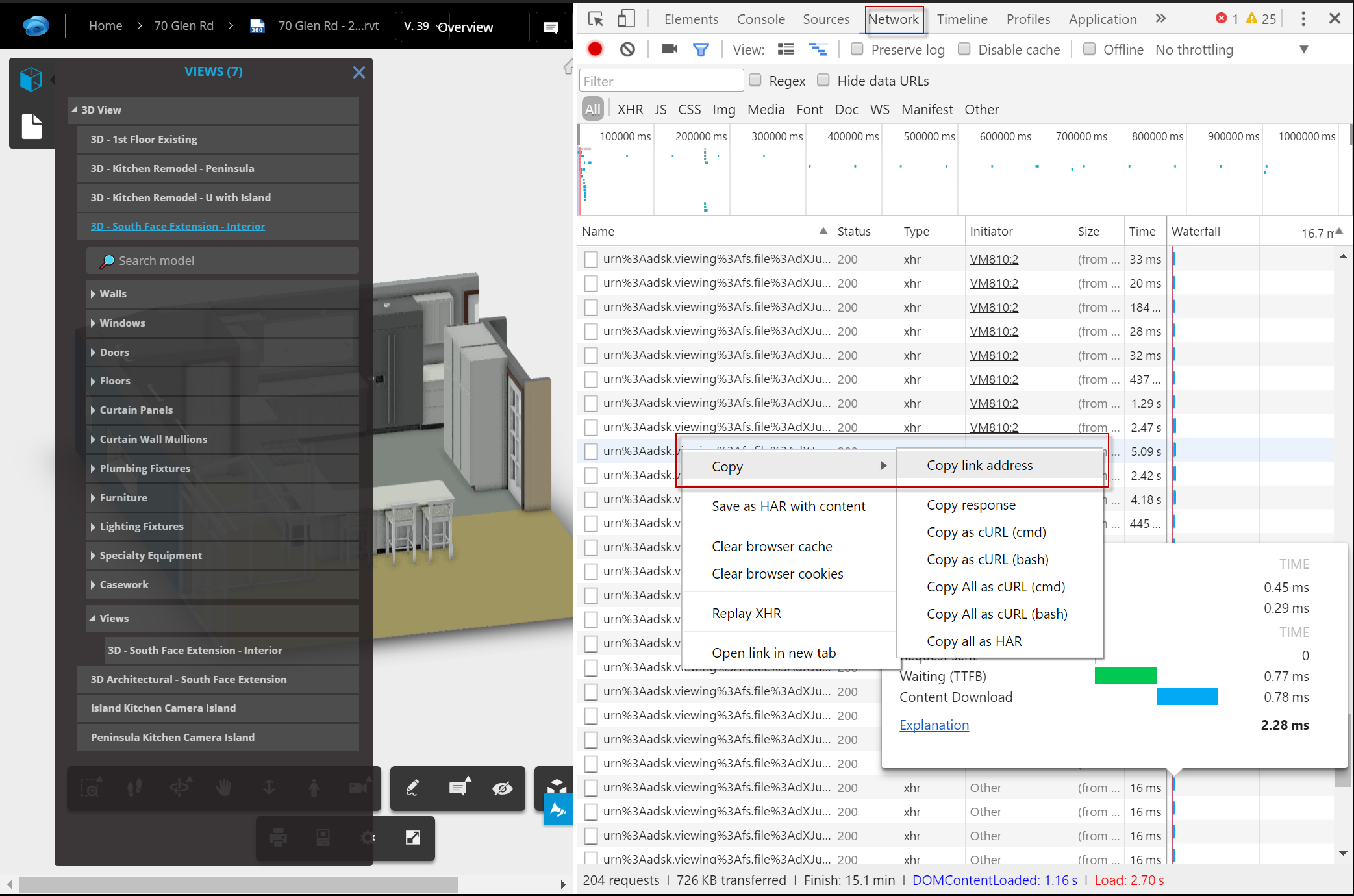Click the Search model field
The image size is (1354, 896).
pos(223,260)
